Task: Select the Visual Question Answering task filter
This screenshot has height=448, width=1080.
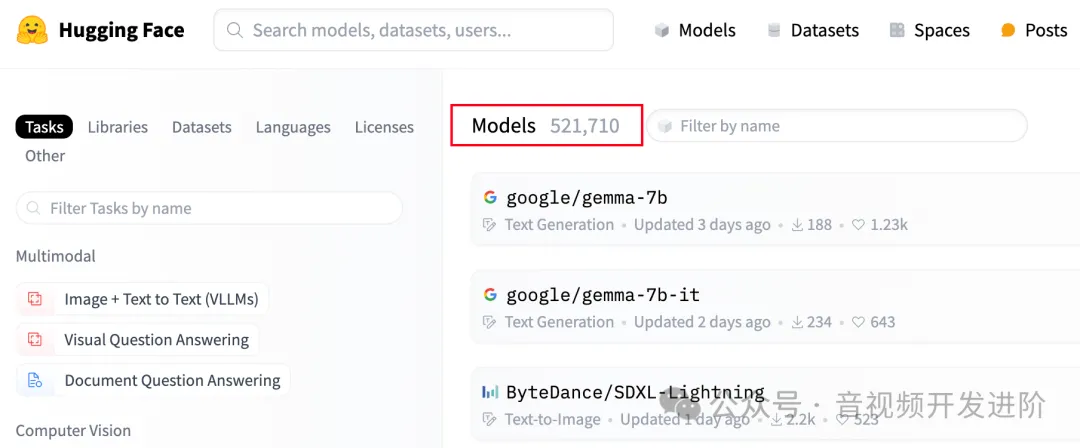Action: (156, 340)
